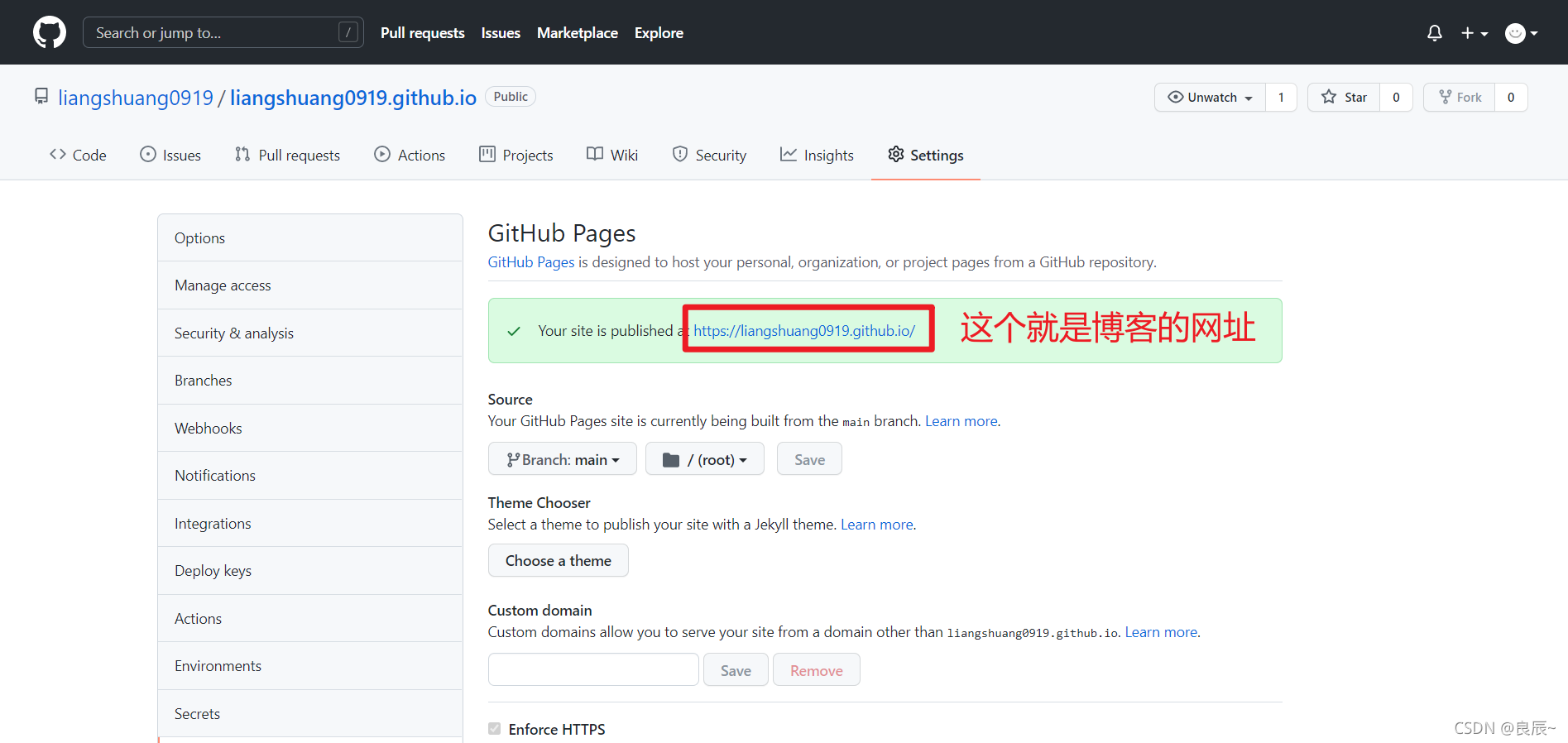Click the Pull requests tab branch icon
Image resolution: width=1568 pixels, height=743 pixels.
(242, 155)
